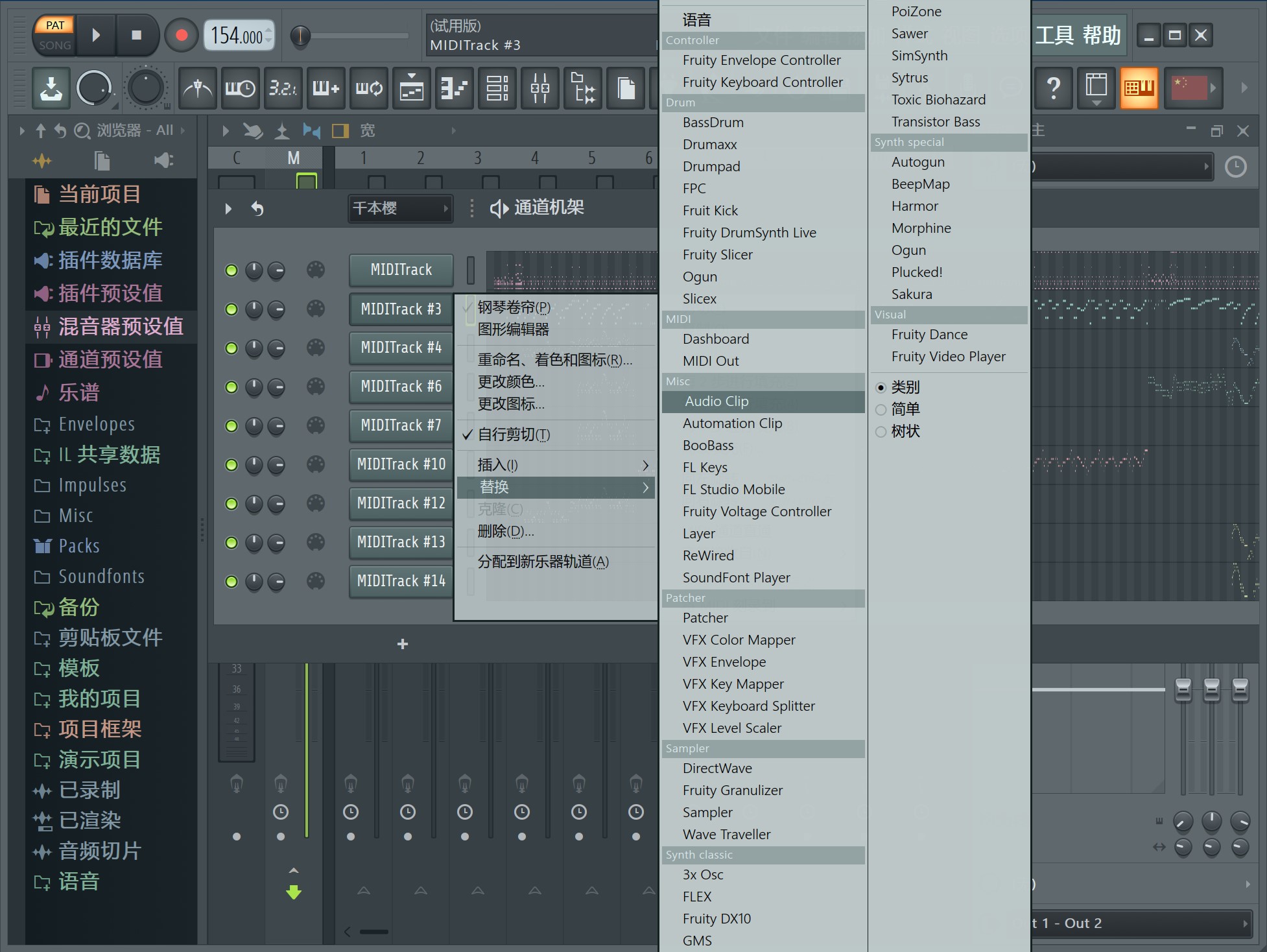The width and height of the screenshot is (1267, 952).
Task: Mute the MIDITrack channel with green LED
Action: (x=231, y=270)
